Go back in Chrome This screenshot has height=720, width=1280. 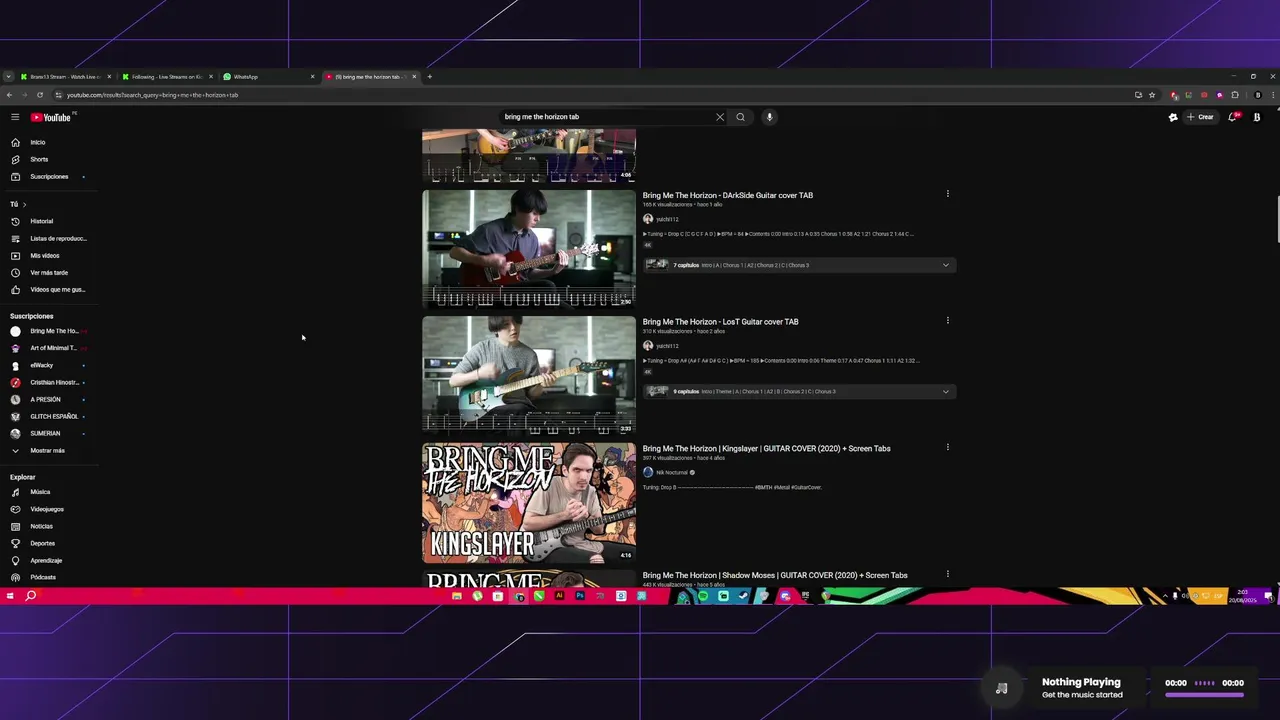(x=9, y=95)
